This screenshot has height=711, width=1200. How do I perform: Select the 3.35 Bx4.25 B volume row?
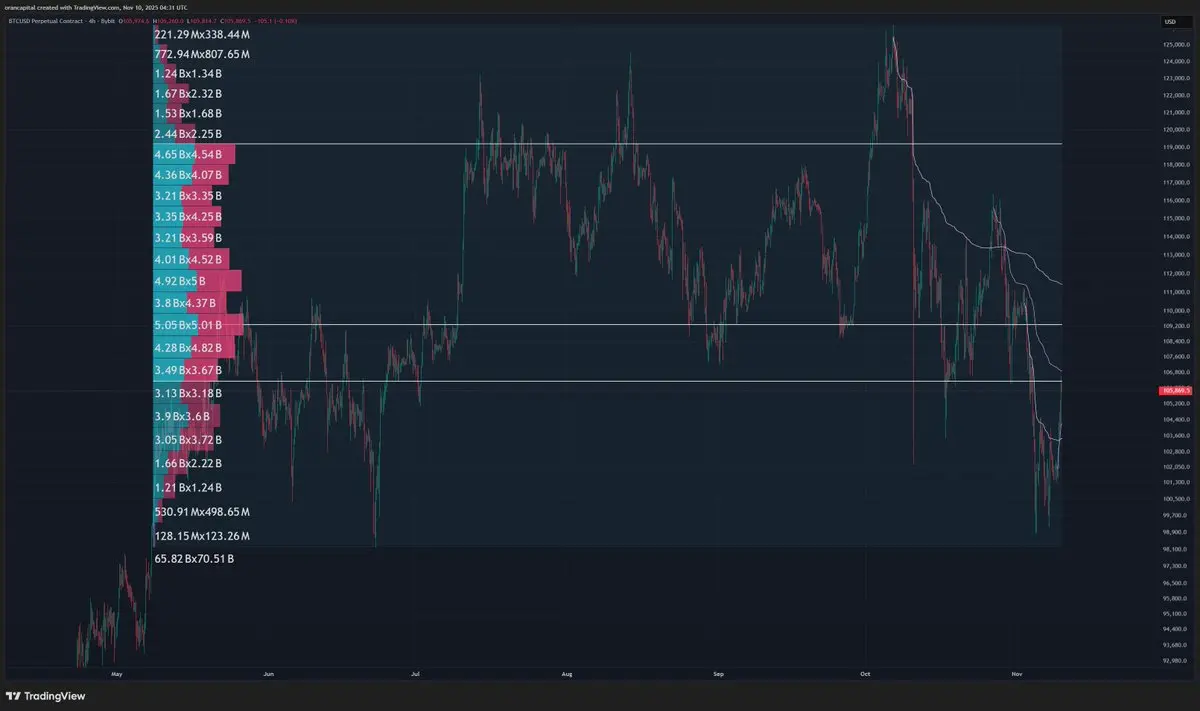pyautogui.click(x=189, y=216)
